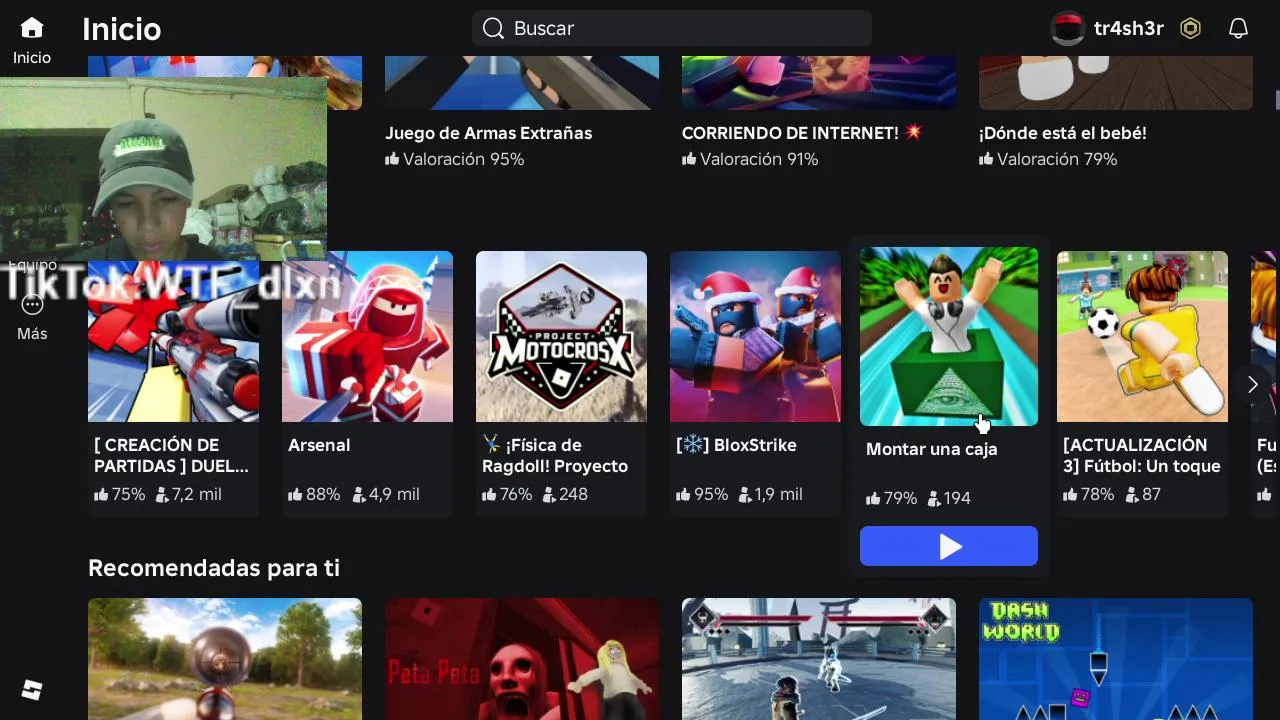
Task: Click the Montar una caja title
Action: (x=932, y=449)
